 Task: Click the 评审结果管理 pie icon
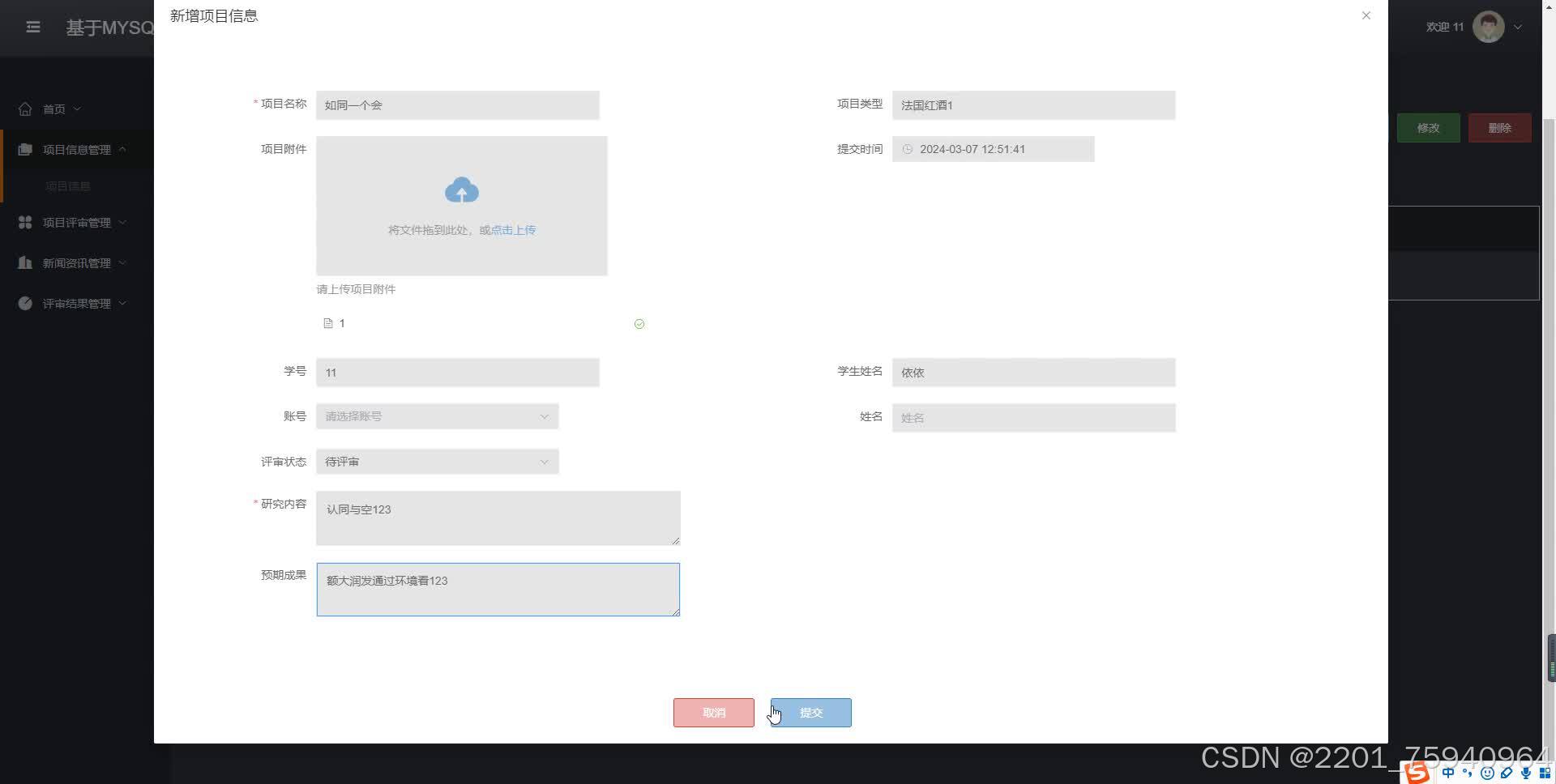pos(25,303)
